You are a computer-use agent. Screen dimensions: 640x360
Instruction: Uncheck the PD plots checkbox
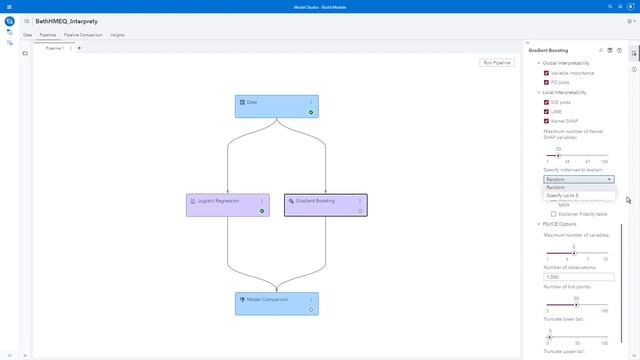(x=546, y=82)
